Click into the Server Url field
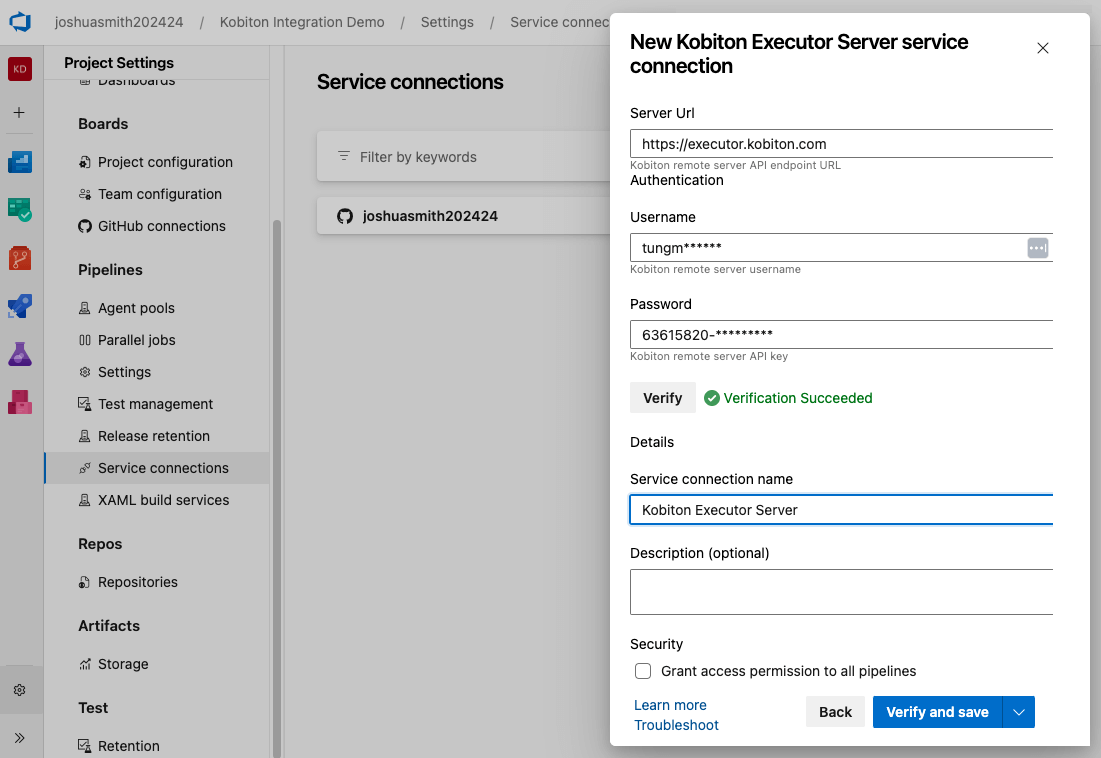1101x758 pixels. (x=841, y=144)
